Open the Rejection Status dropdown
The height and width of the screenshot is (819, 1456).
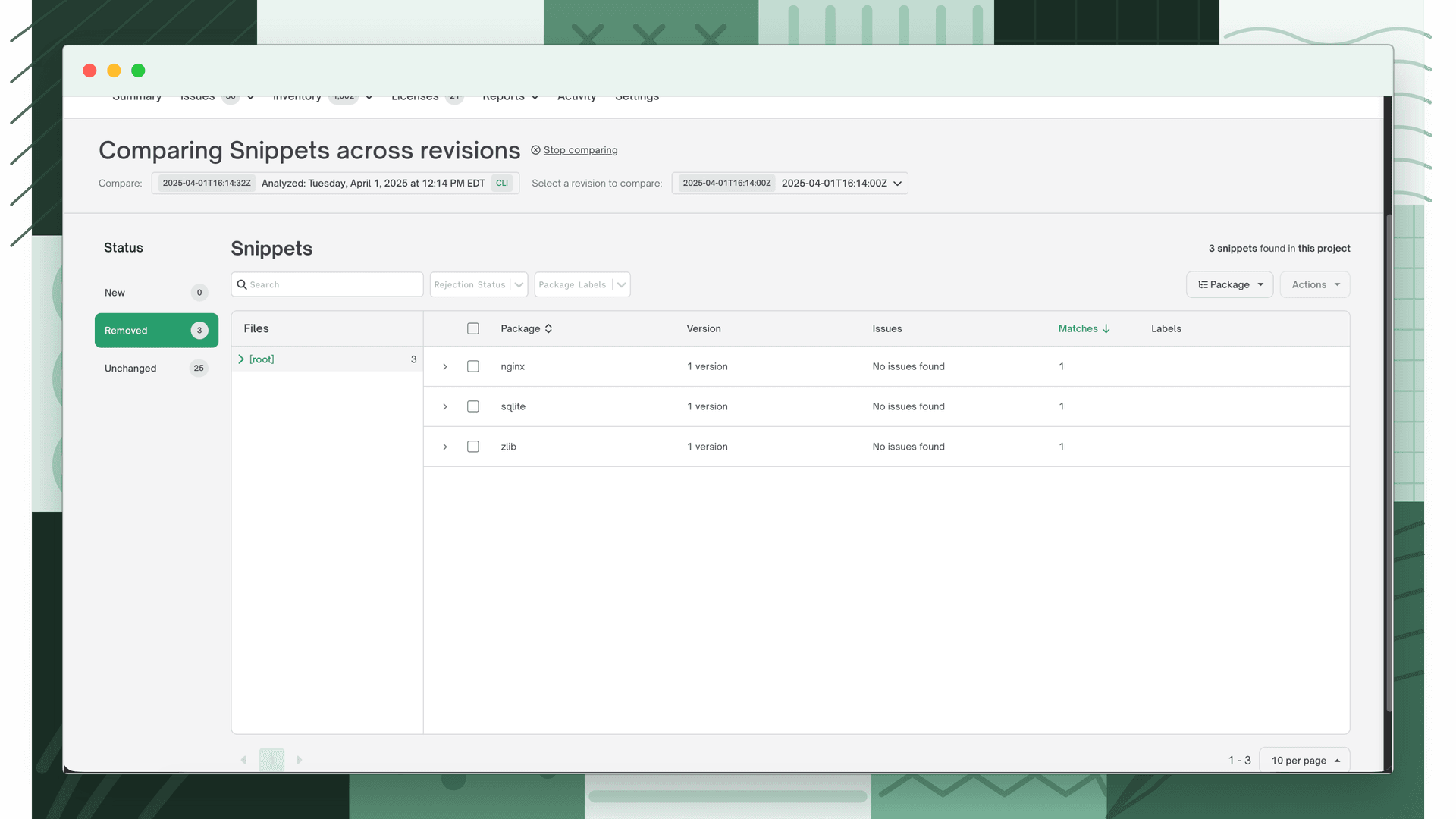tap(479, 284)
